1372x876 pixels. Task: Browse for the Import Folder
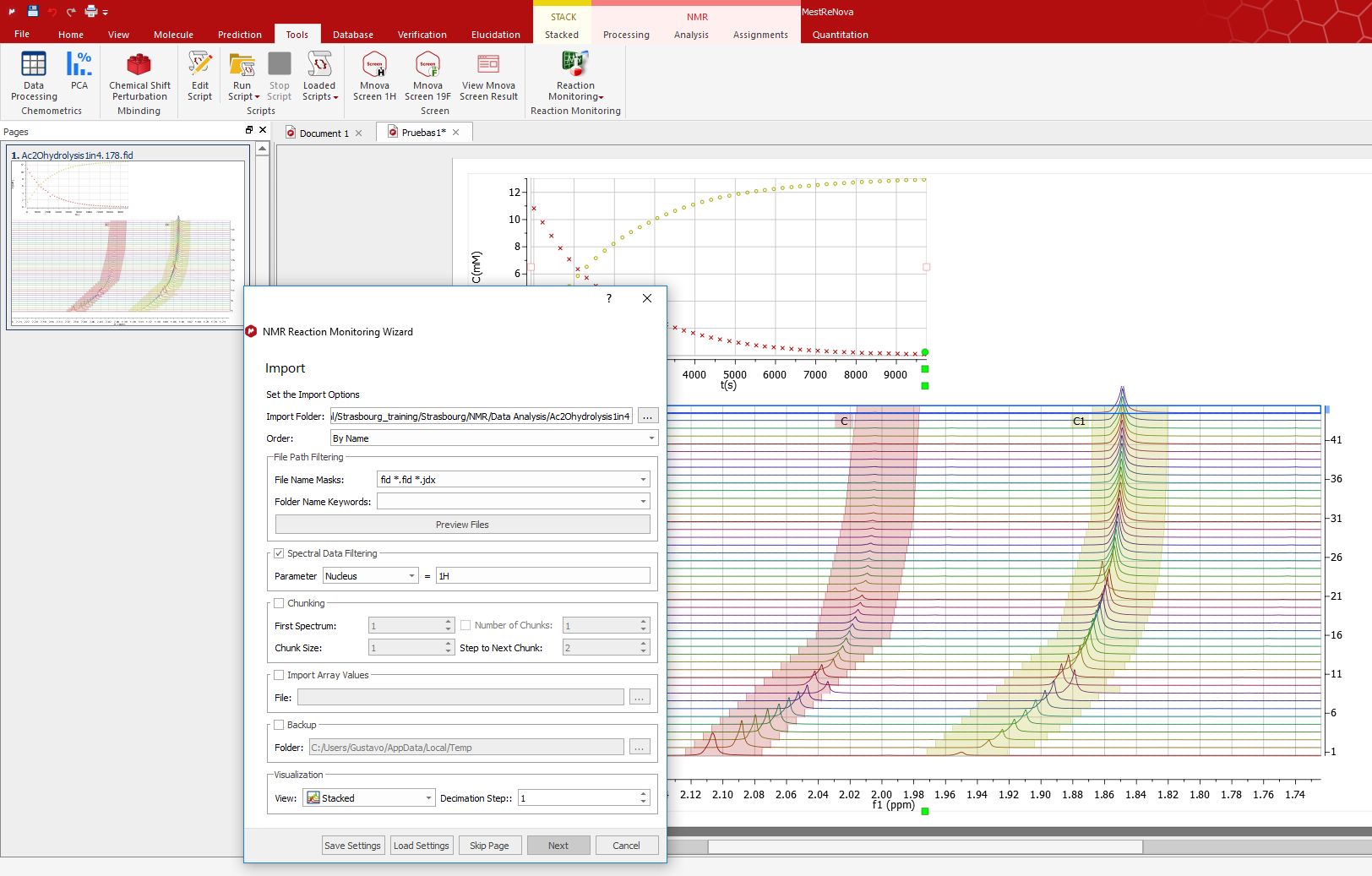(x=648, y=416)
